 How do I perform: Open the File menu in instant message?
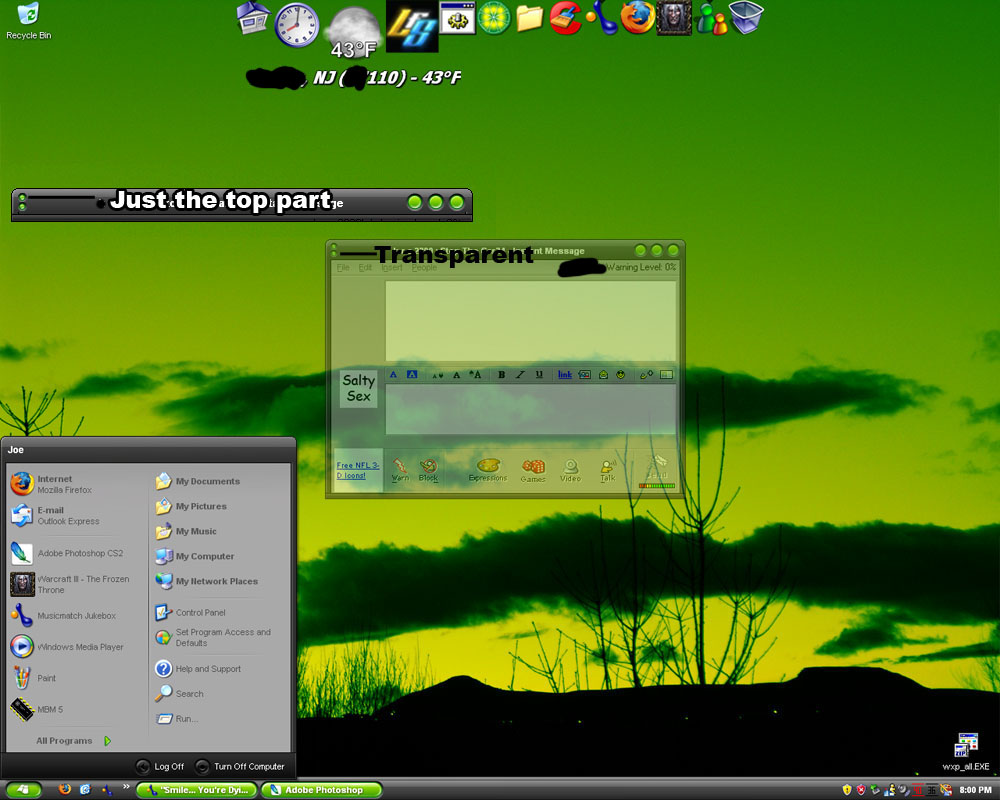(x=343, y=267)
